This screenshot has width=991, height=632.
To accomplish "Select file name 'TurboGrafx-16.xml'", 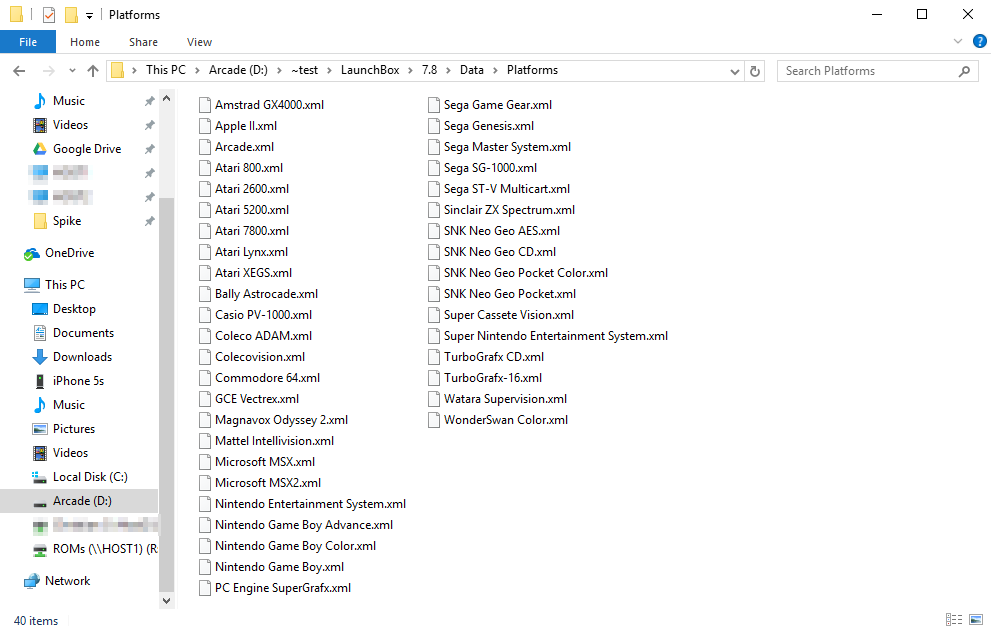I will click(493, 378).
